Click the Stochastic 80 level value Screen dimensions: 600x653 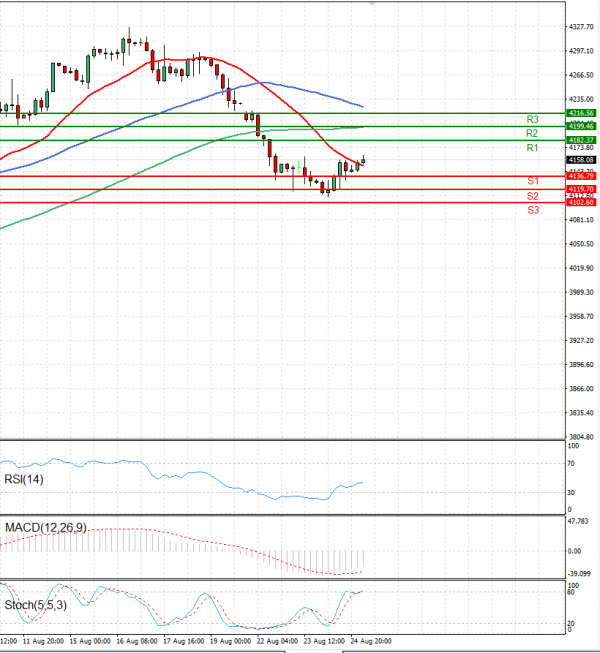click(571, 592)
